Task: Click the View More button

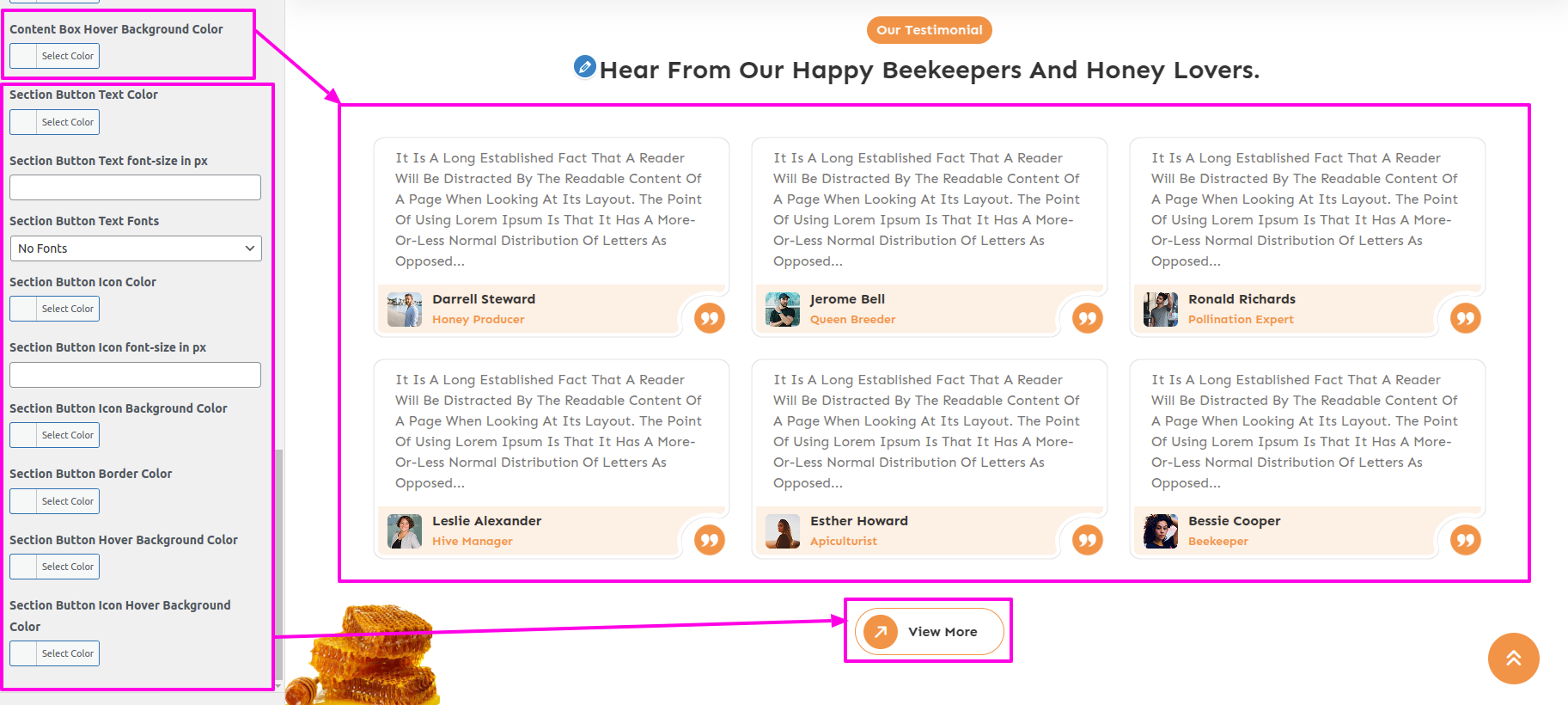Action: (930, 632)
